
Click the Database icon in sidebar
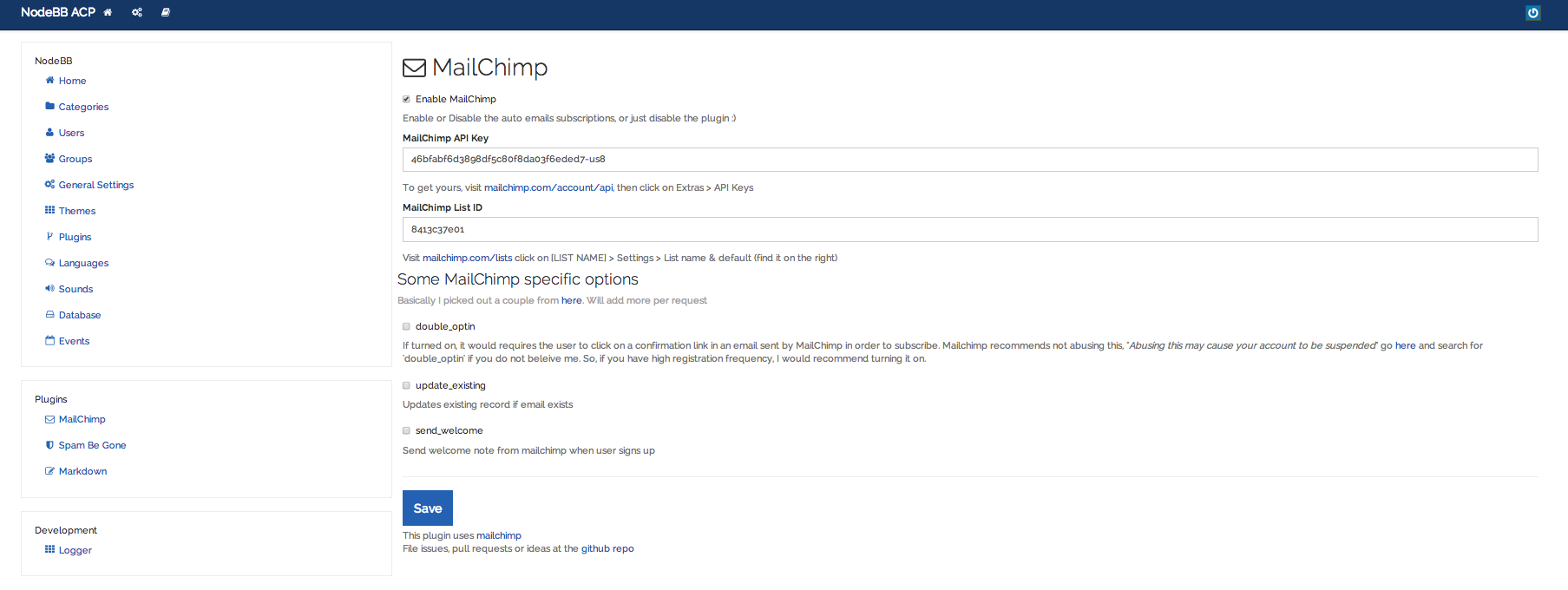coord(50,315)
